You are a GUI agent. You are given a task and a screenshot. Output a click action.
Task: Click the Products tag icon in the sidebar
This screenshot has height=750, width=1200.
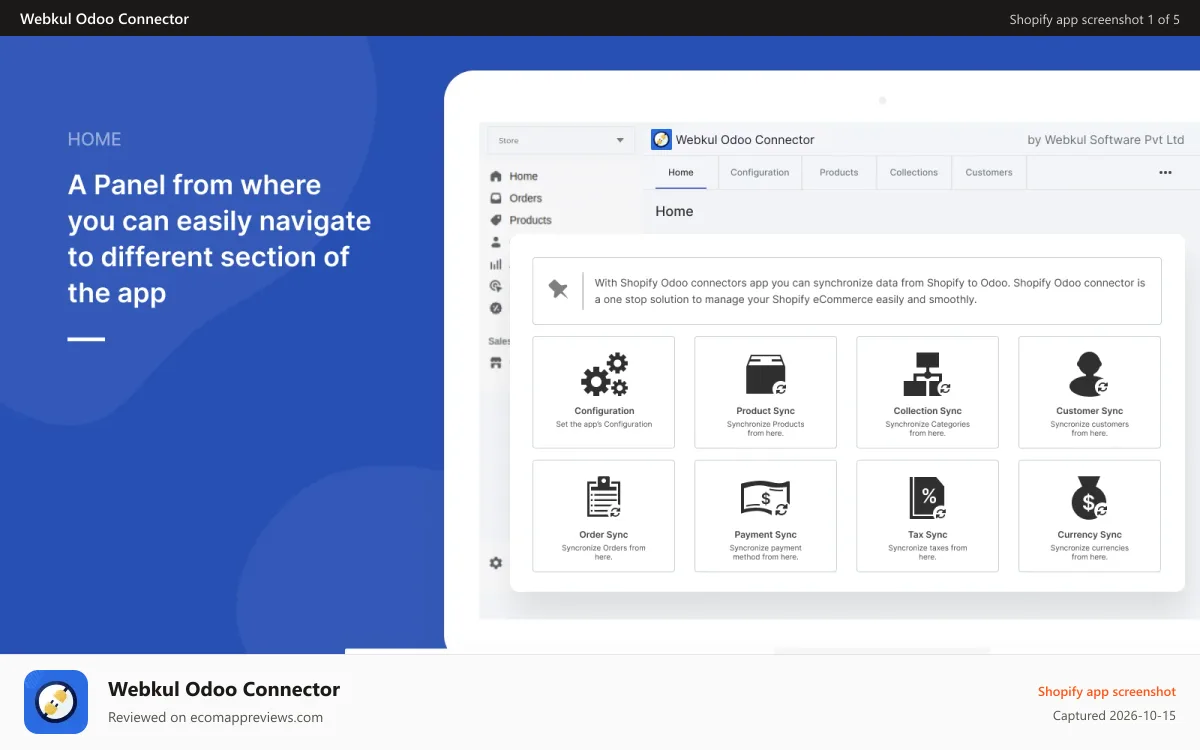[495, 220]
